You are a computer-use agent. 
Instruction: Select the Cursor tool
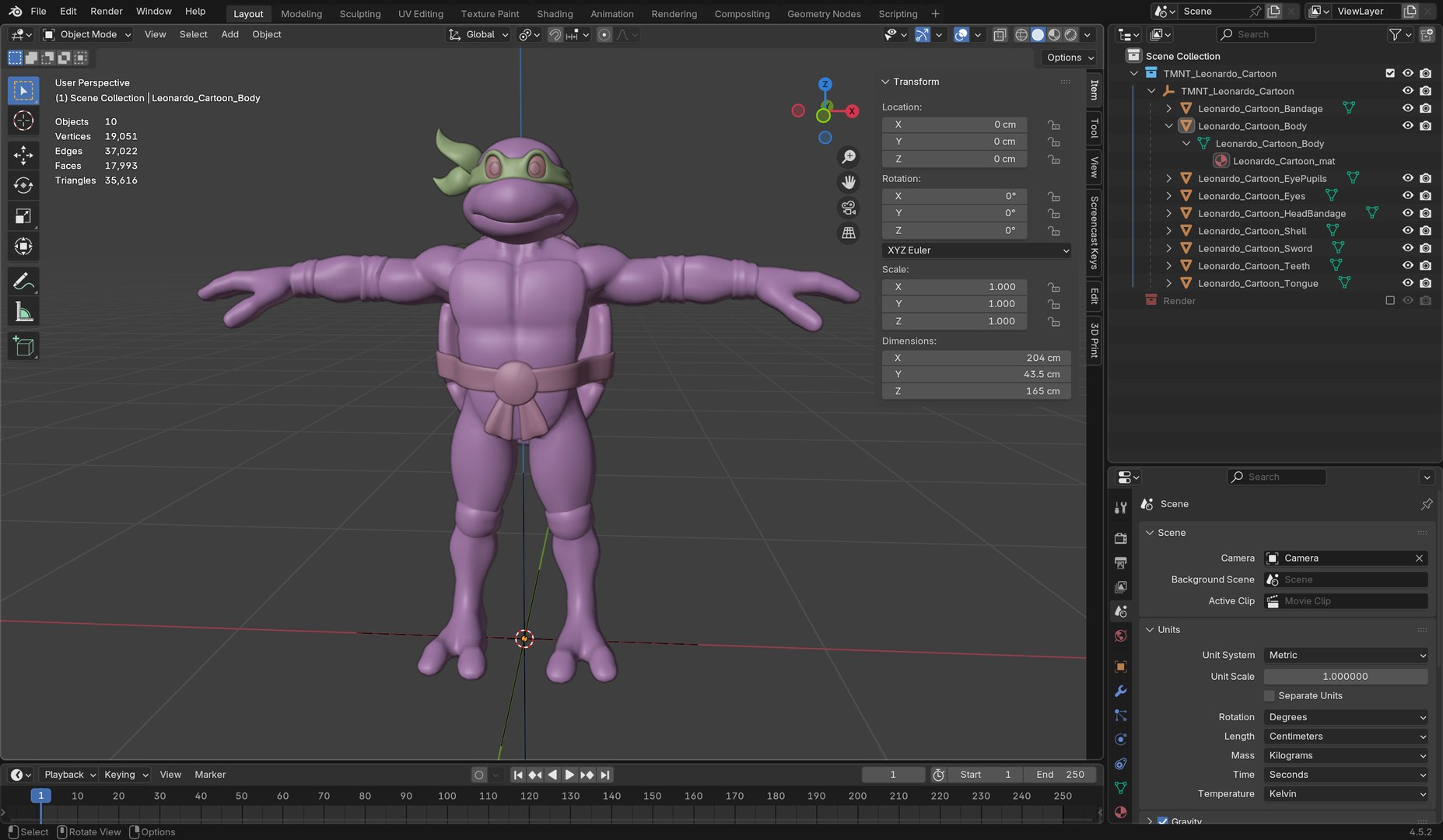click(x=23, y=121)
